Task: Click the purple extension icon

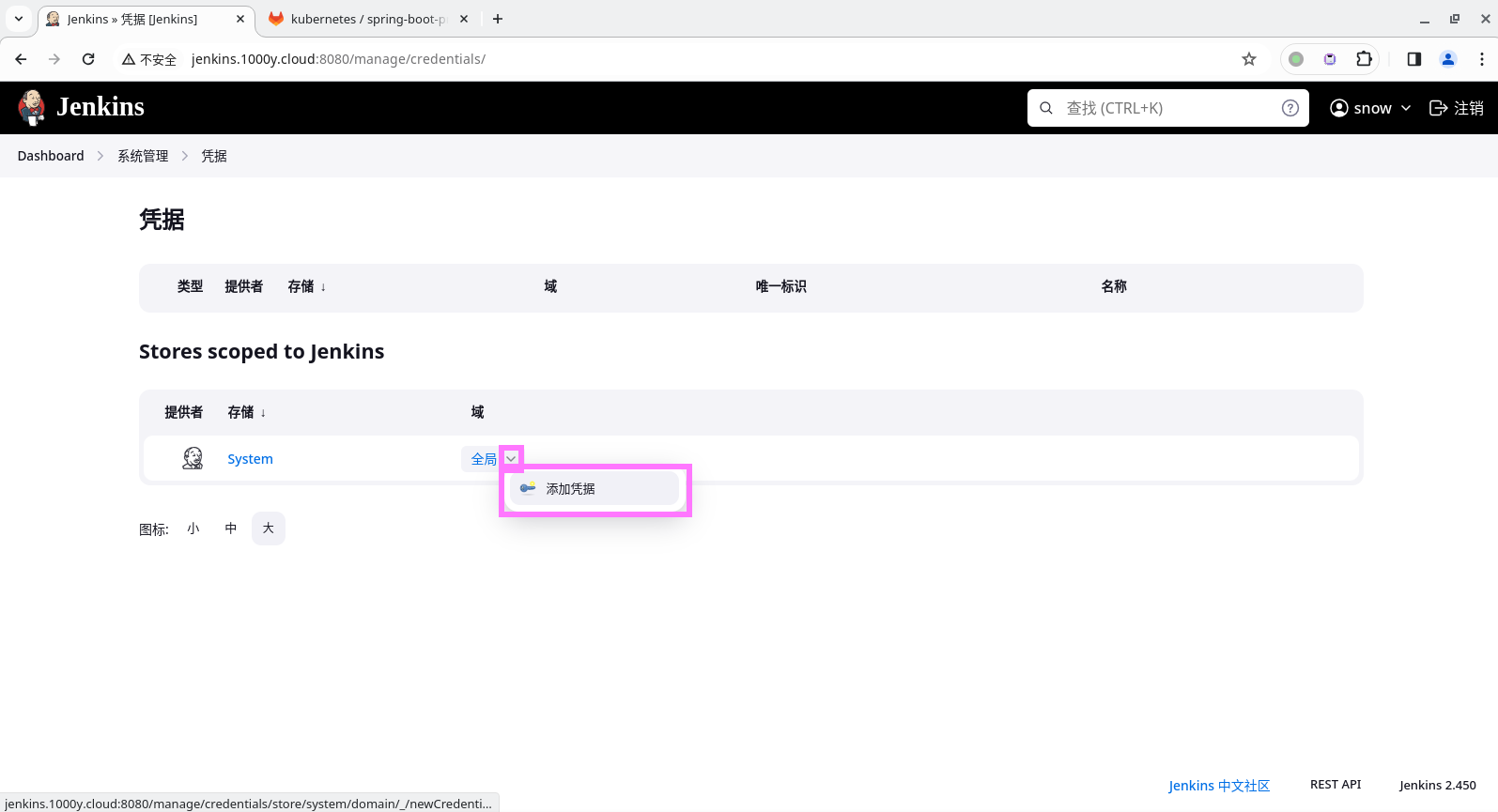Action: 1330,59
